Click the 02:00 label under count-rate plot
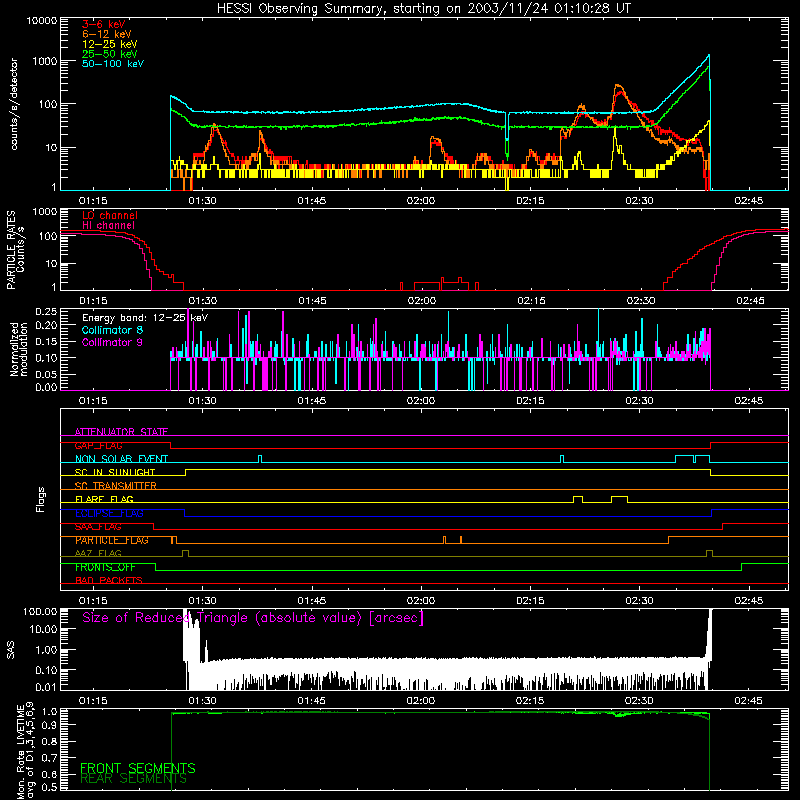Screen dimensions: 800x800 click(420, 201)
